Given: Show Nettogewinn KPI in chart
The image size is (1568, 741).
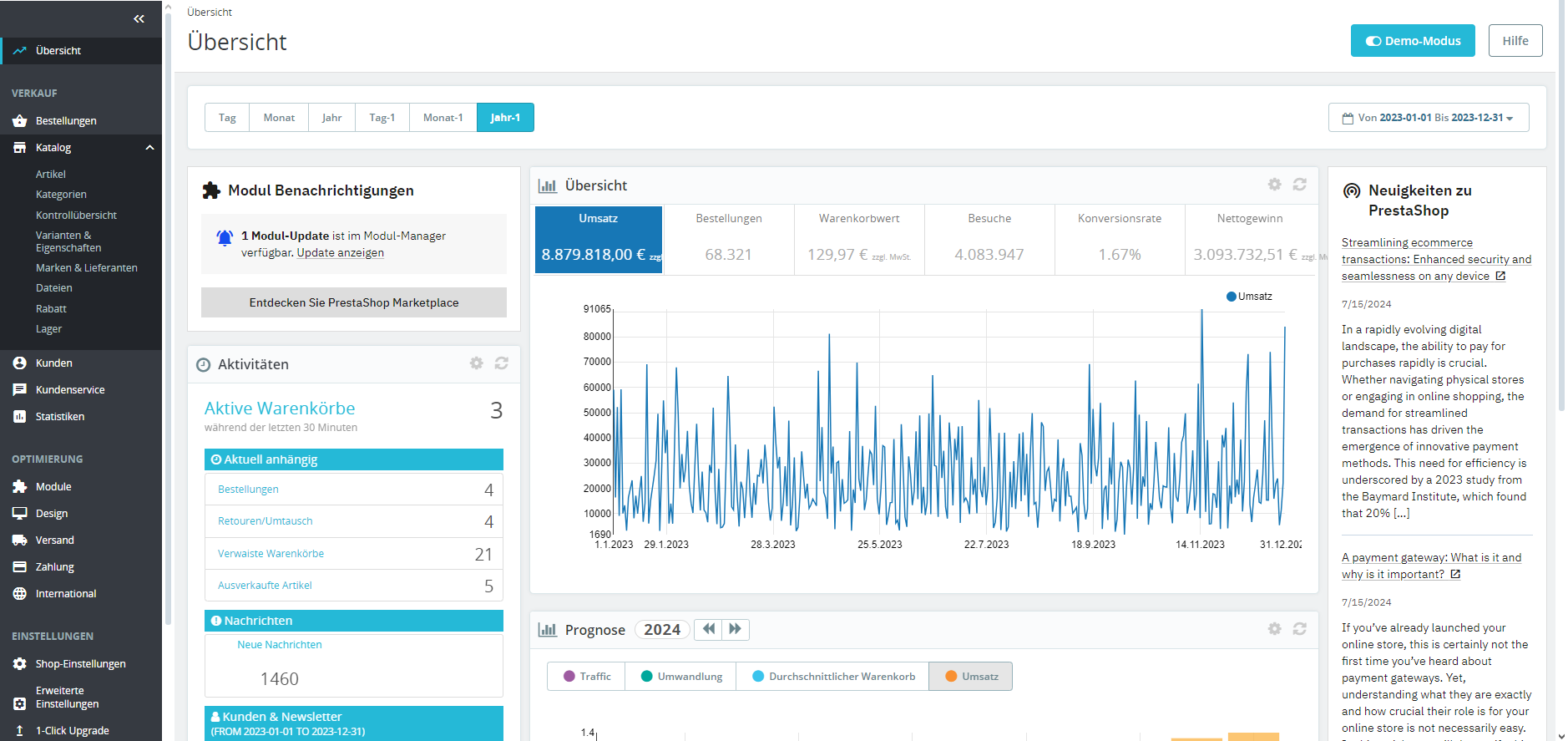Looking at the screenshot, I should (1250, 240).
